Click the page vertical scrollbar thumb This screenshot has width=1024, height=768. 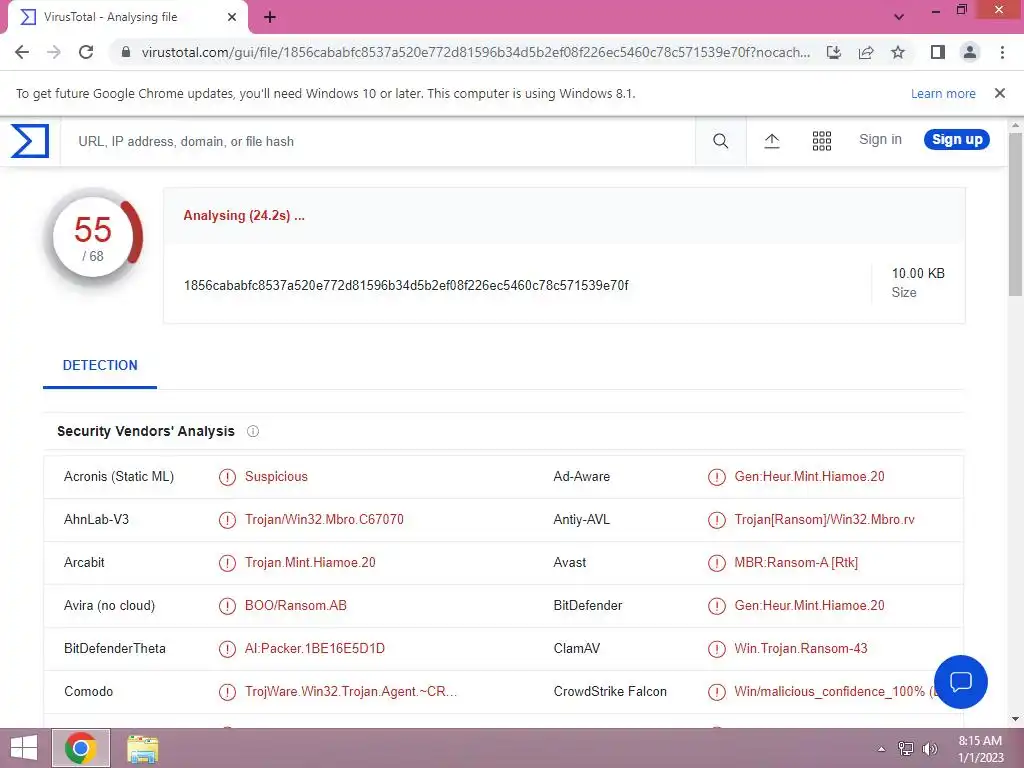coord(1016,214)
